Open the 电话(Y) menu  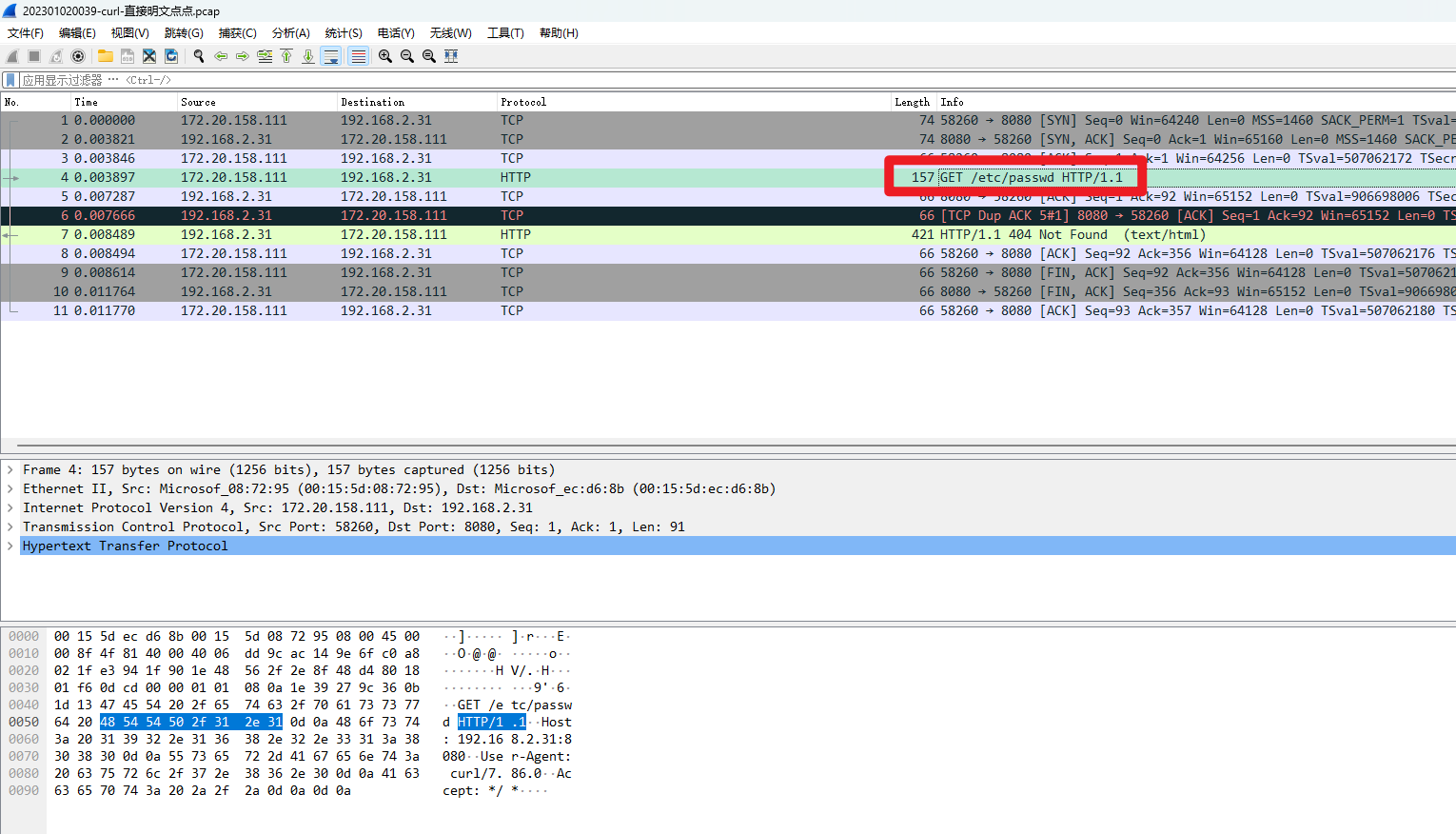(x=396, y=32)
